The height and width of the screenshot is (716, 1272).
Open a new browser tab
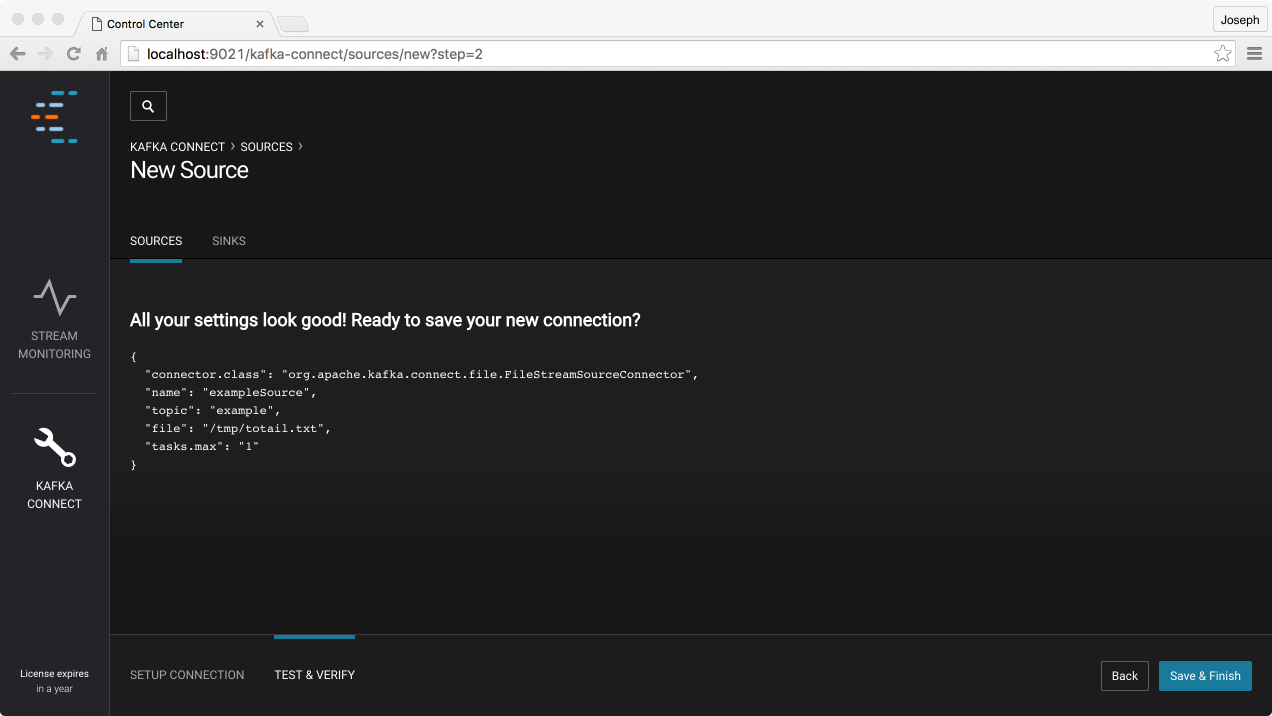[292, 24]
